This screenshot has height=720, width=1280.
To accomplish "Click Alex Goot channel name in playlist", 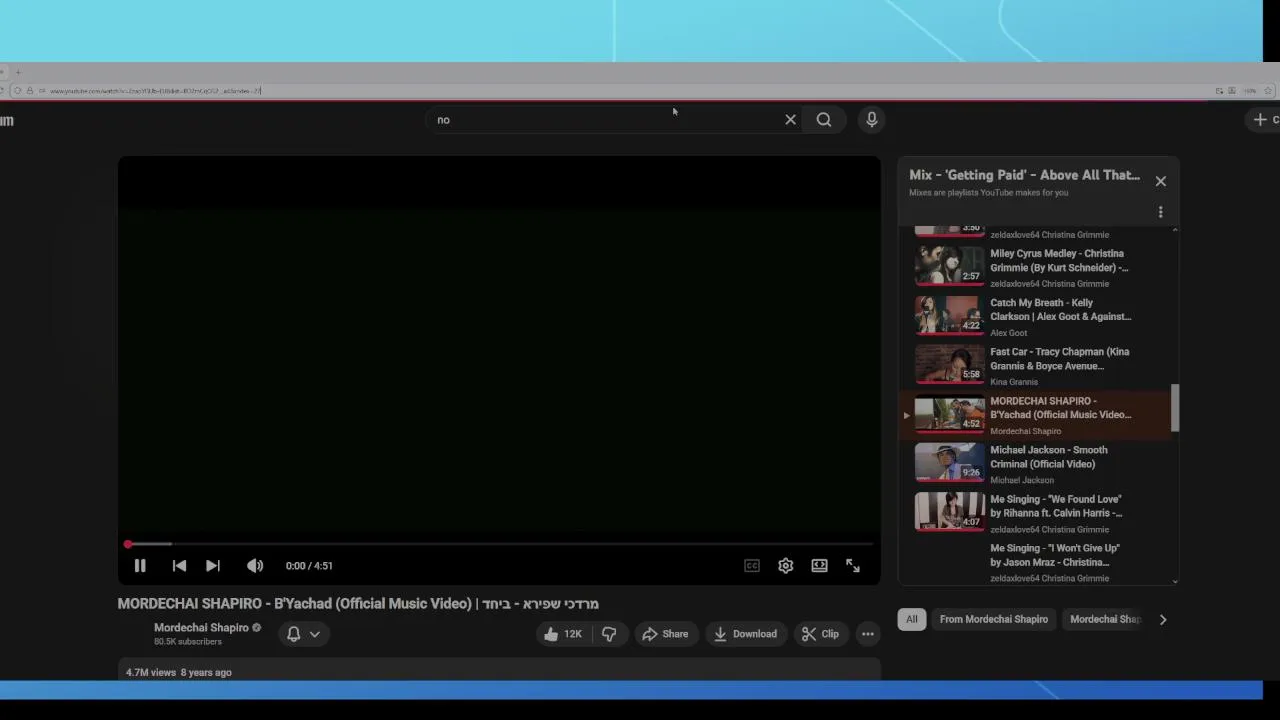I will (1008, 333).
